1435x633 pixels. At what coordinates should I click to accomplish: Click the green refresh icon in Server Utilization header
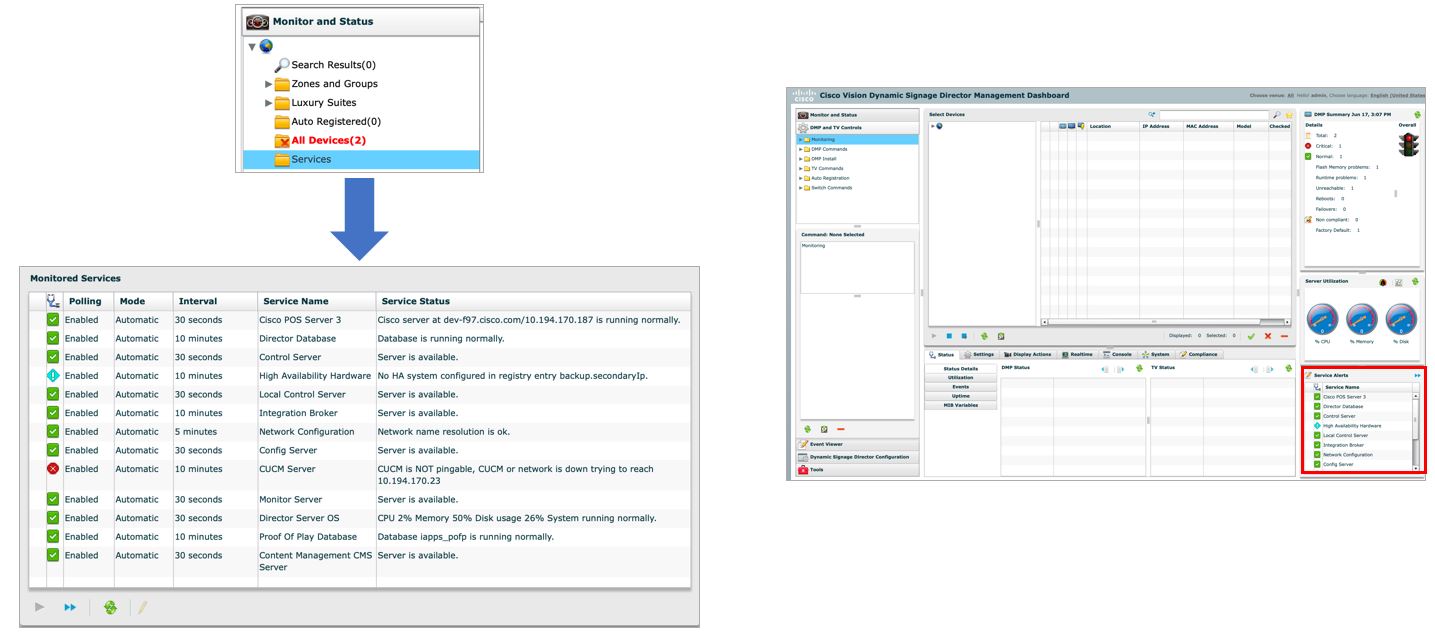(x=1416, y=281)
